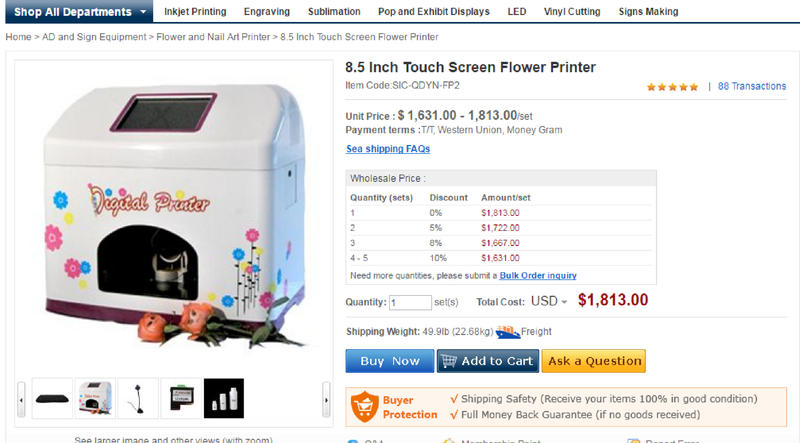The width and height of the screenshot is (800, 443).
Task: Click the freight ship icon
Action: pyautogui.click(x=508, y=332)
